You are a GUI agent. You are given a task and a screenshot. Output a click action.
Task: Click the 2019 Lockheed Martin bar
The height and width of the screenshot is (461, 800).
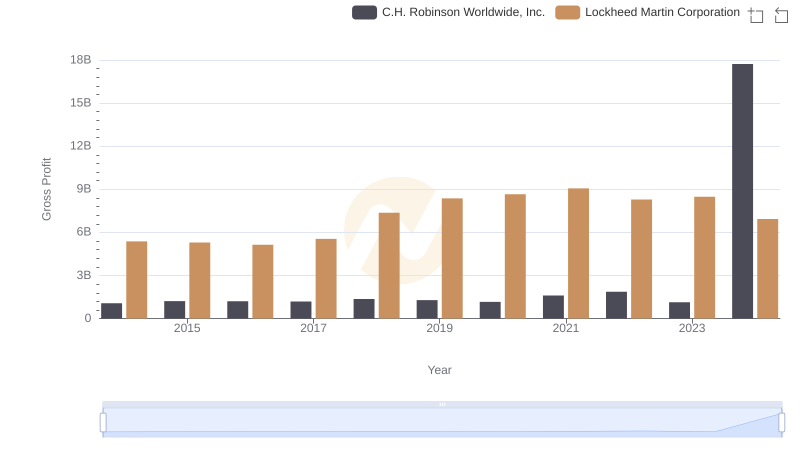[452, 259]
